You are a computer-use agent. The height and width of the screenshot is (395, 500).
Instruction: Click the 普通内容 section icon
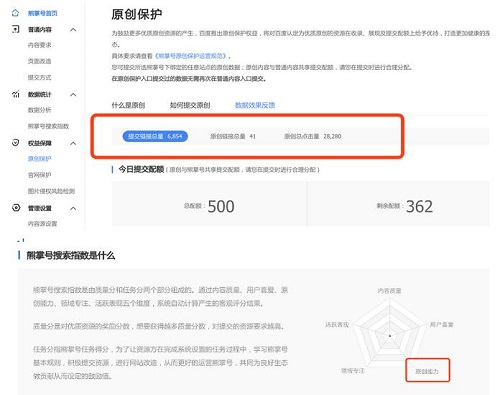click(16, 29)
